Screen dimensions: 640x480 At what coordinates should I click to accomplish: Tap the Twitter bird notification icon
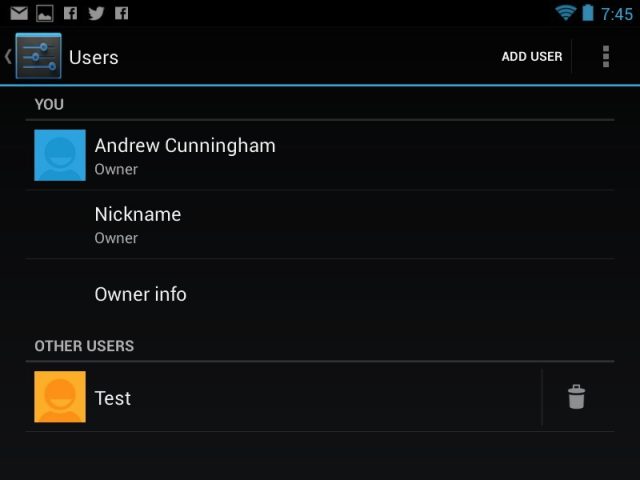(96, 13)
